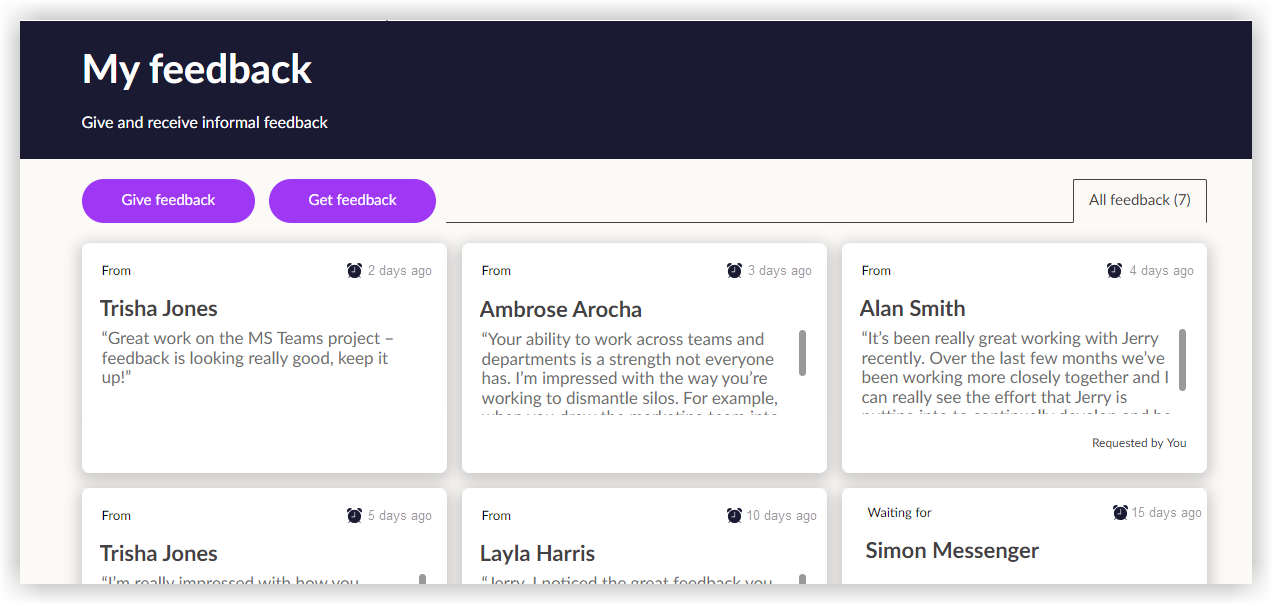Click scrollbar in Alan Smith feedback card
Viewport: 1273px width, 605px height.
click(x=1182, y=359)
